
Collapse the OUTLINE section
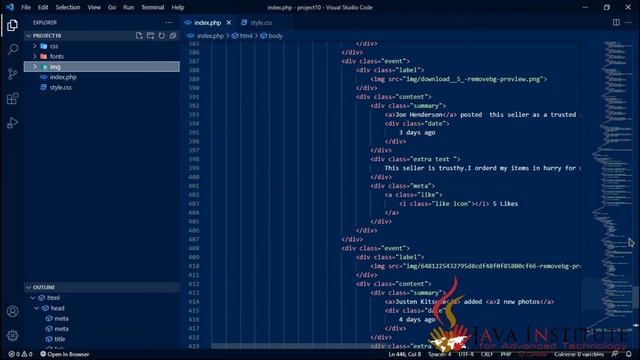tap(29, 287)
